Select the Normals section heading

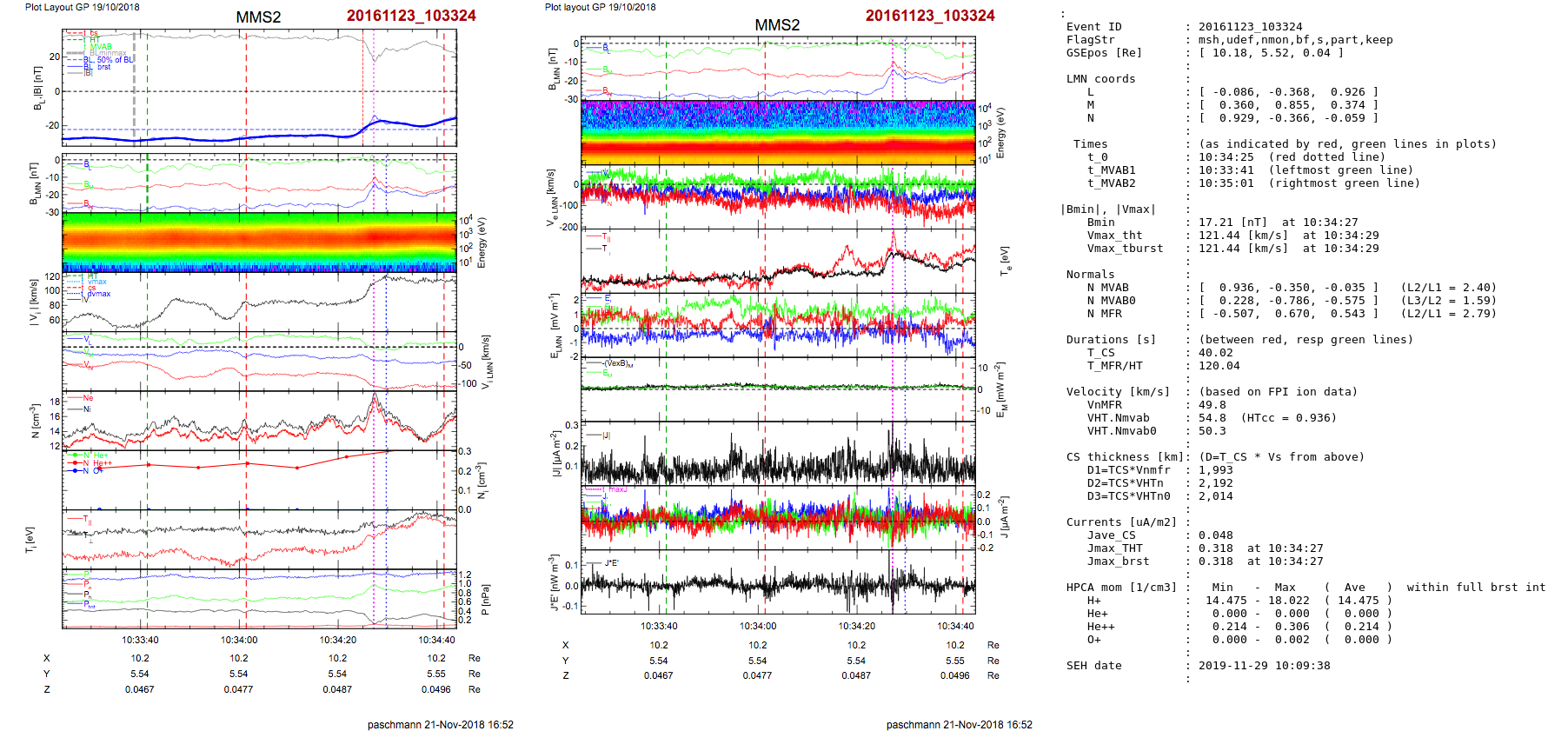pos(1090,275)
